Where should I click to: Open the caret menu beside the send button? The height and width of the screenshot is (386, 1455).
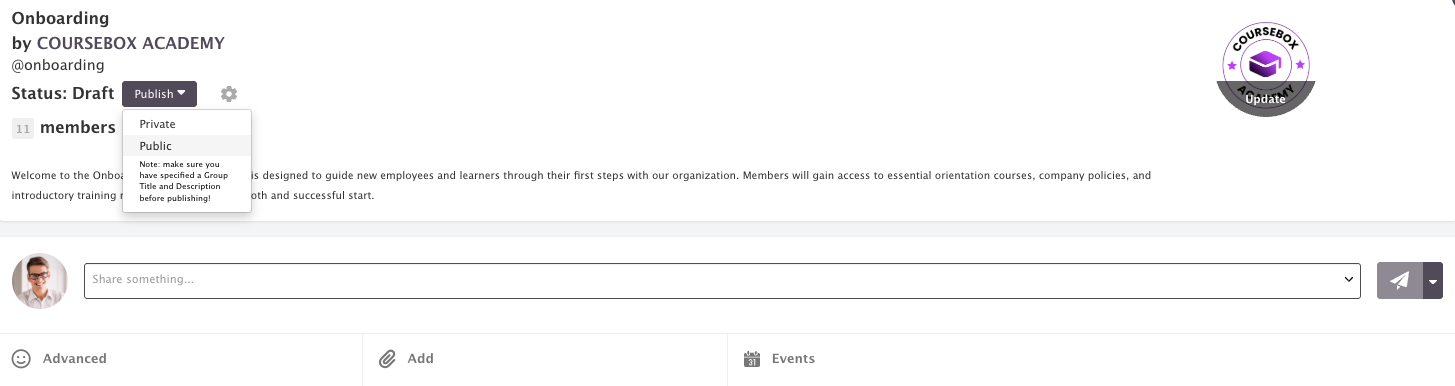pos(1433,281)
